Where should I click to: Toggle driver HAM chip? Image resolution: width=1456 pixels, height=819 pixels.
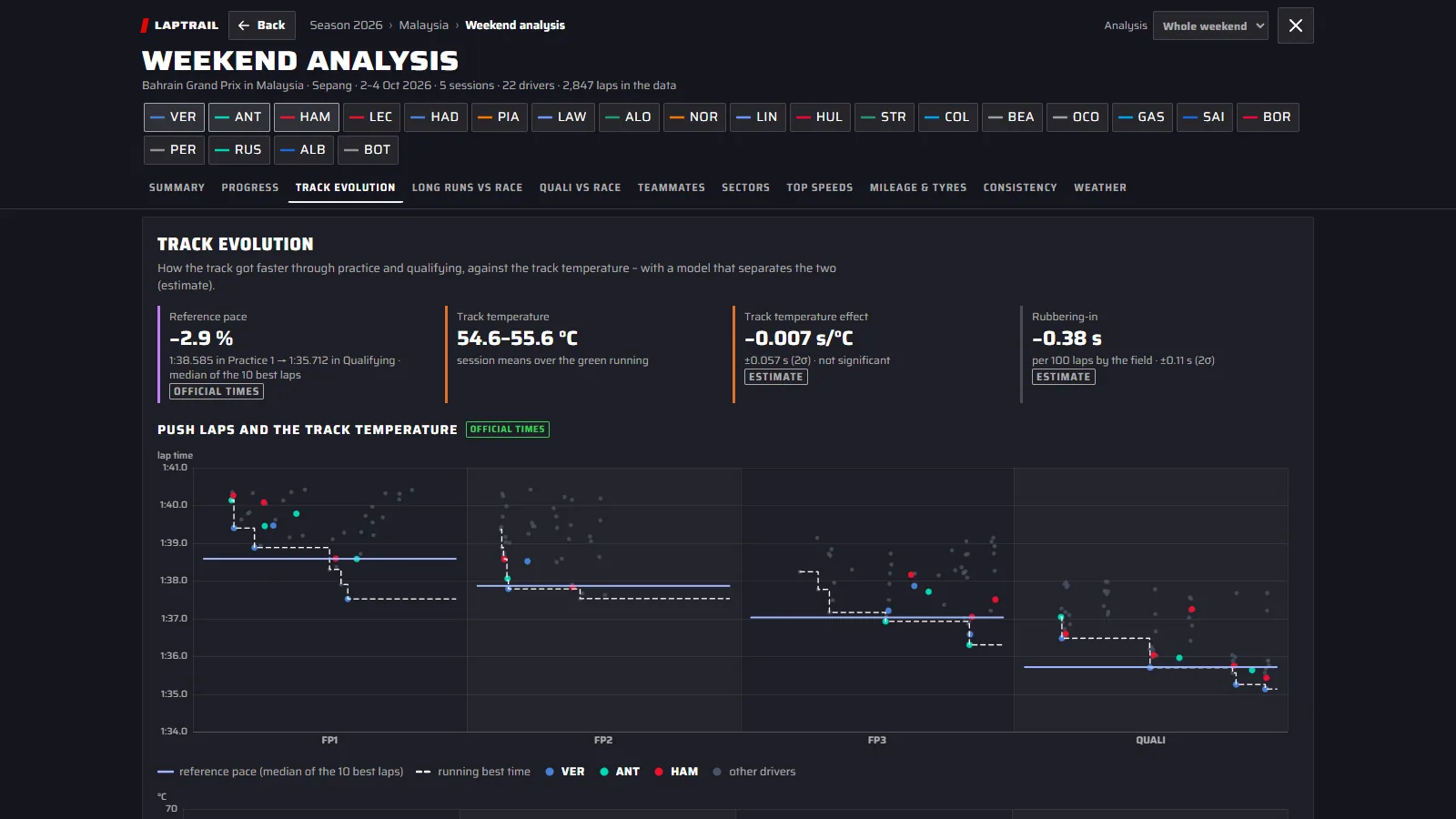pos(307,117)
